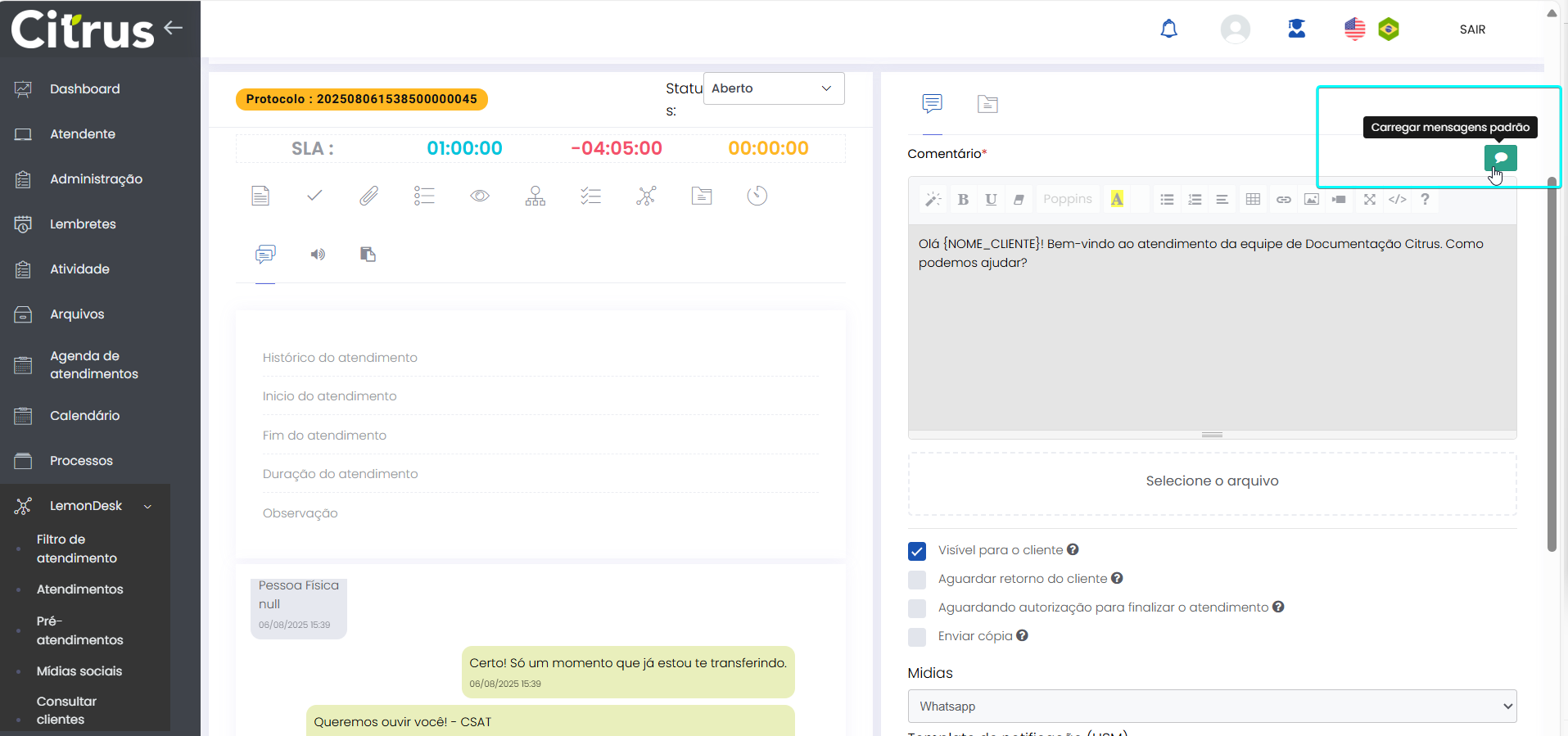Viewport: 1568px width, 736px height.
Task: Open the Midias dropdown showing Whatsapp
Action: [1212, 707]
